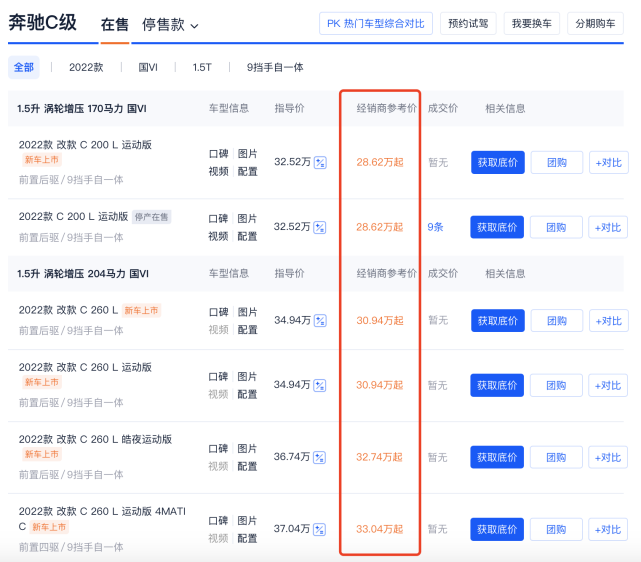Select the 全部 filter
This screenshot has width=641, height=562.
click(x=24, y=67)
